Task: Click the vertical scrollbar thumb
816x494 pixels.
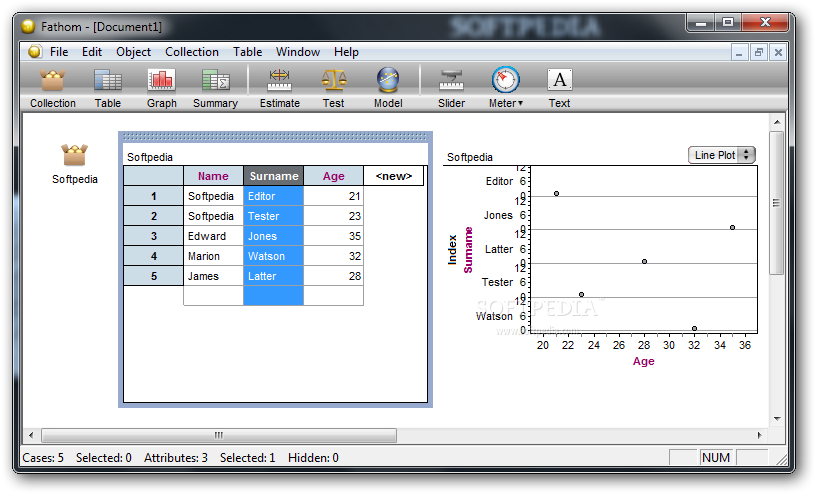Action: [x=776, y=202]
